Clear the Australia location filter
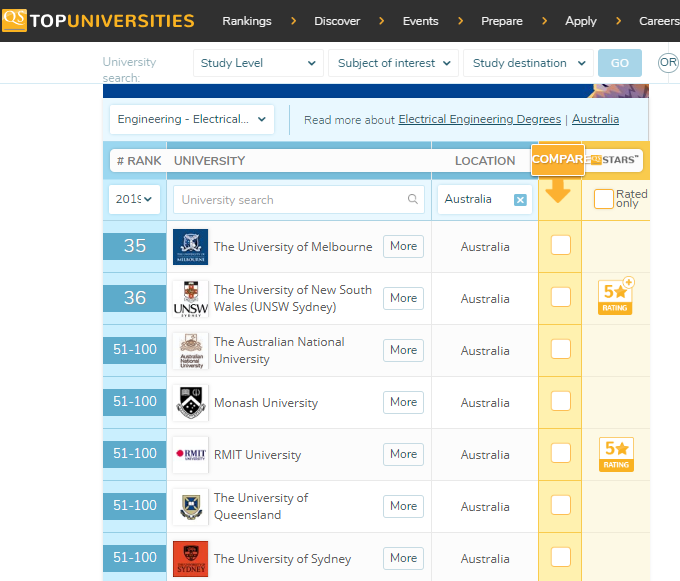Viewport: 680px width, 581px height. click(520, 200)
